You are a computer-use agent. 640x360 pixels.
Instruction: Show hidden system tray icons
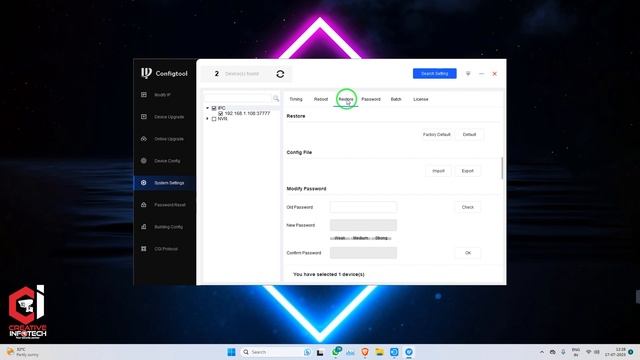(542, 352)
